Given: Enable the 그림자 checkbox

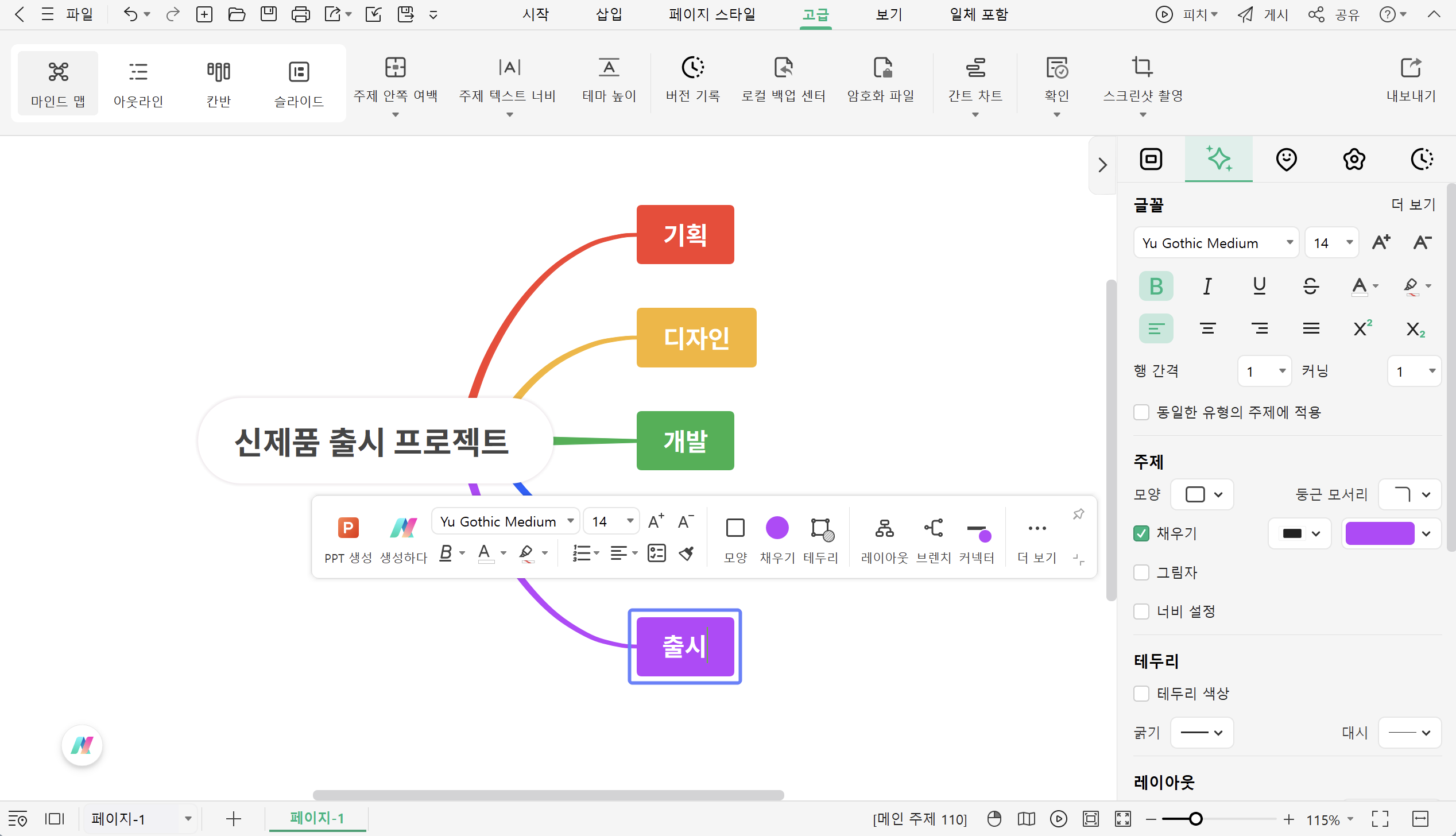Looking at the screenshot, I should [x=1141, y=572].
